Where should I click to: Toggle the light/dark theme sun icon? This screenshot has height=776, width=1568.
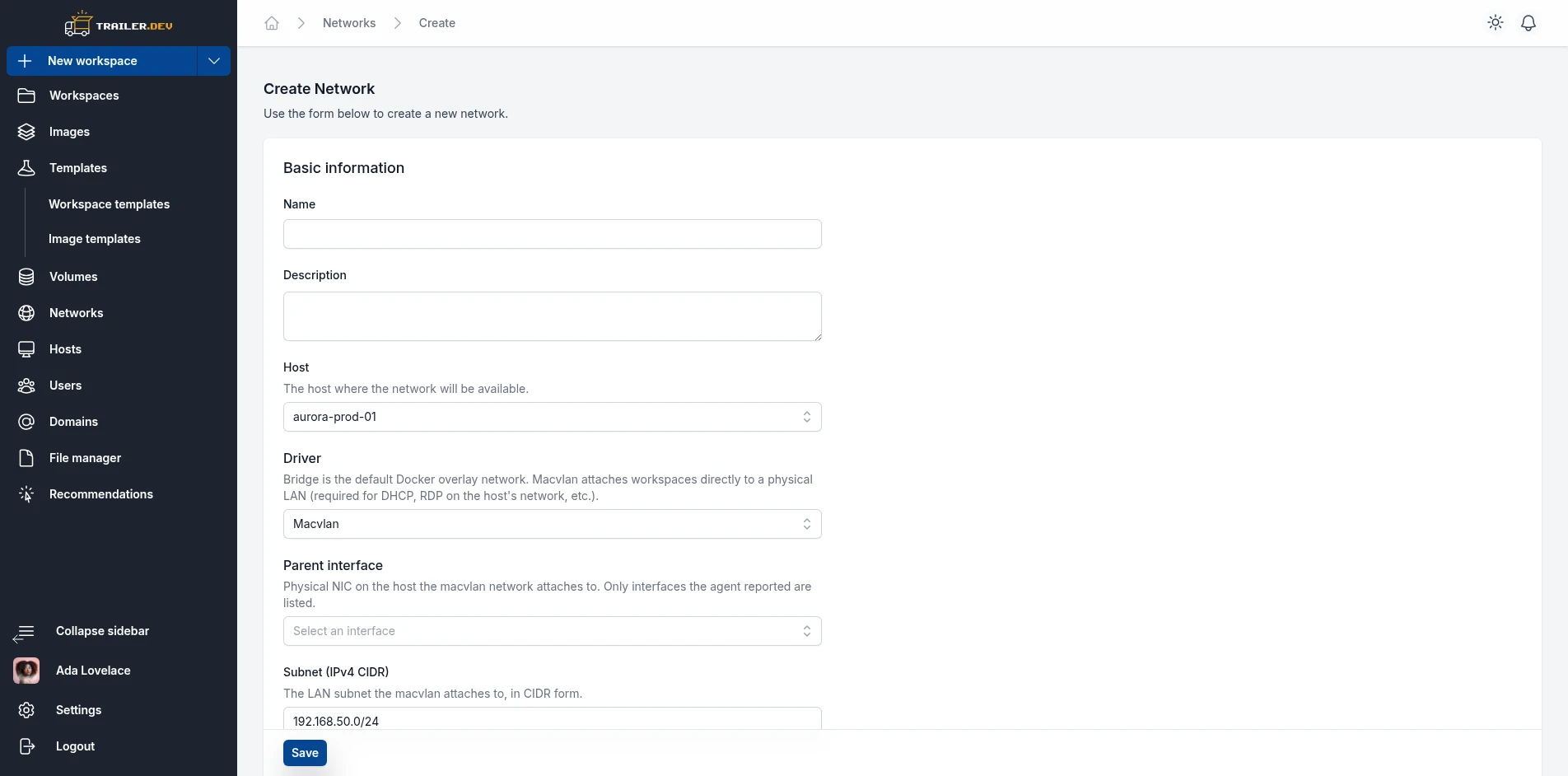[x=1496, y=23]
